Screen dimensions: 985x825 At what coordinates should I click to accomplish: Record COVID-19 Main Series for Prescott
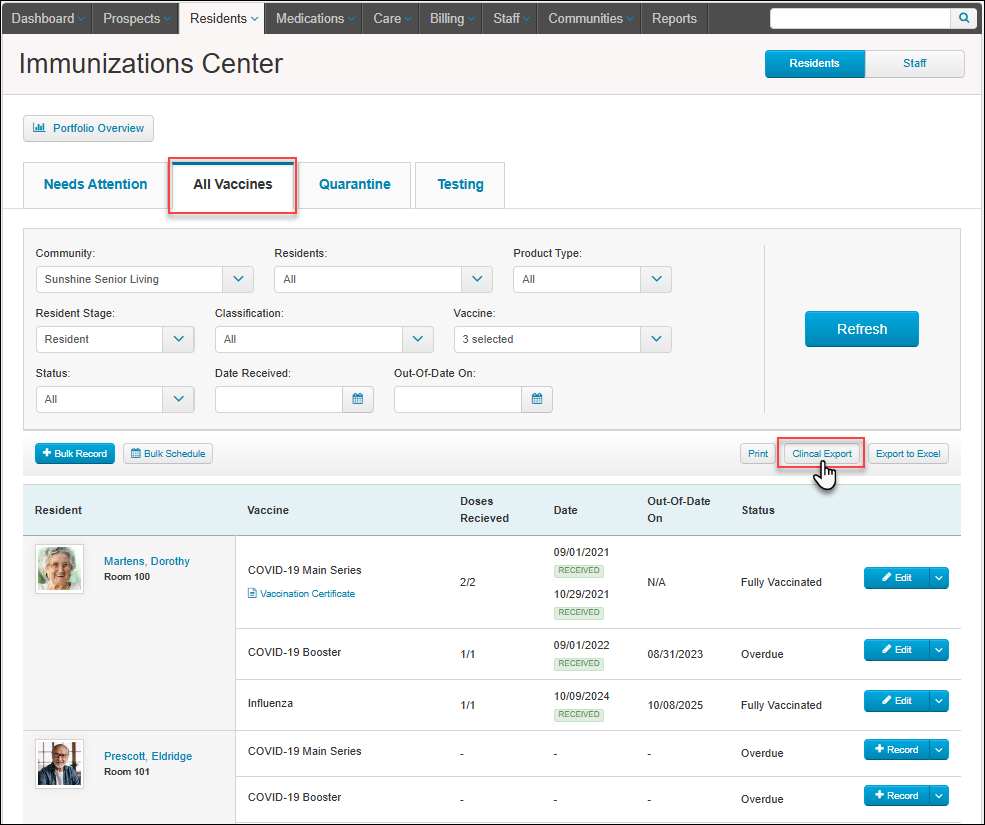[x=896, y=750]
